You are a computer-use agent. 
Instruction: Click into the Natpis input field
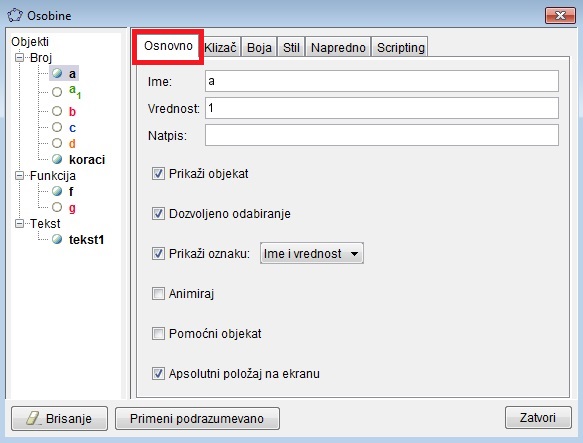point(382,135)
